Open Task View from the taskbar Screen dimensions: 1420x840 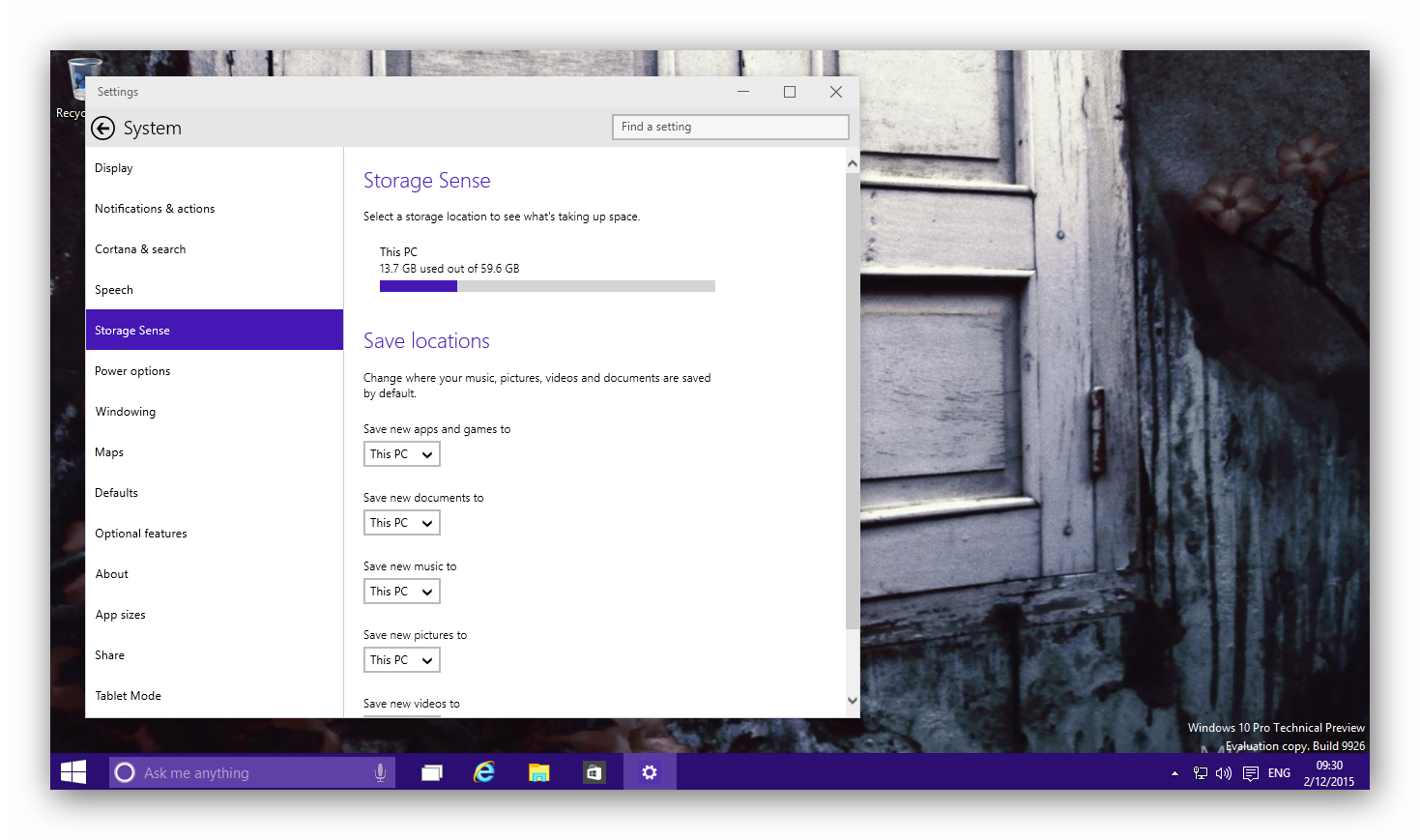tap(432, 772)
